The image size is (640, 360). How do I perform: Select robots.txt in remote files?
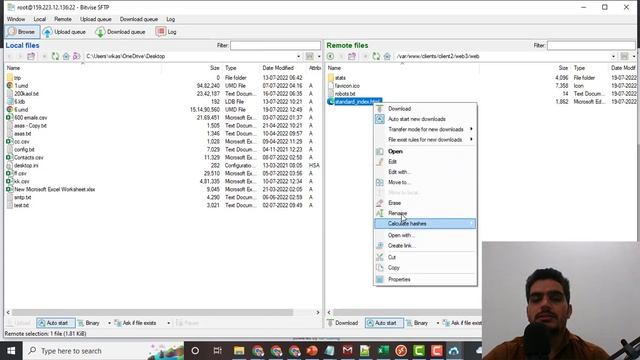344,93
